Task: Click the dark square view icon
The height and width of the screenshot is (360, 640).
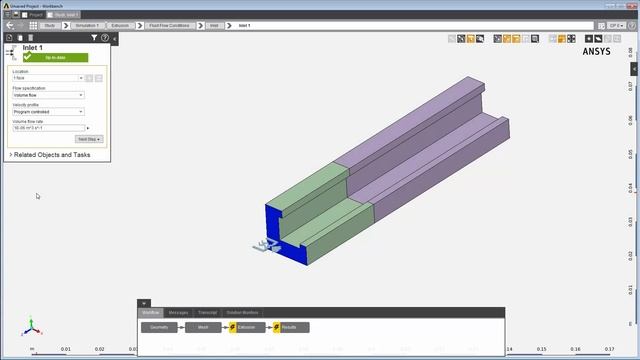Action: 589,39
